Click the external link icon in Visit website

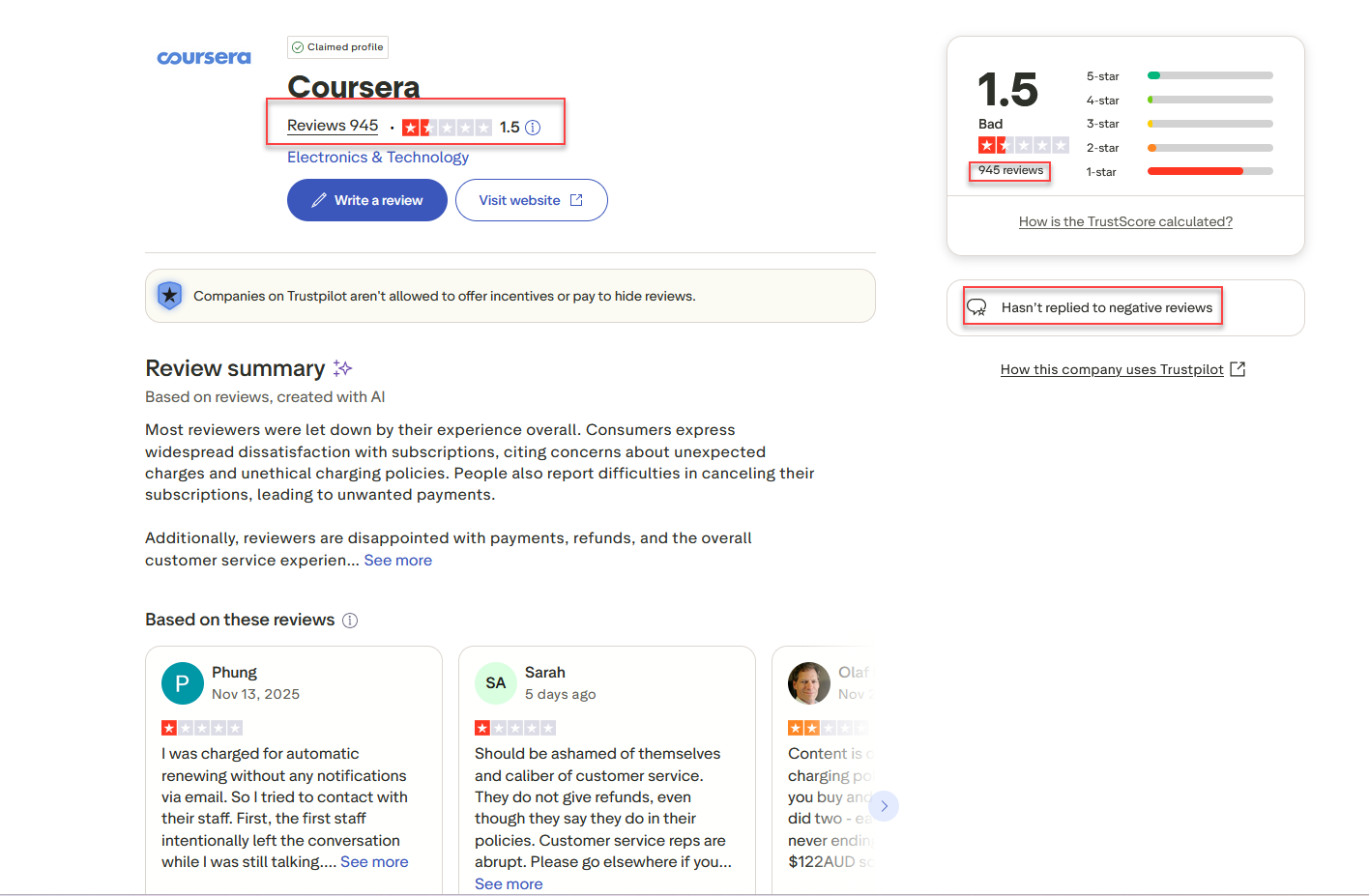coord(576,200)
